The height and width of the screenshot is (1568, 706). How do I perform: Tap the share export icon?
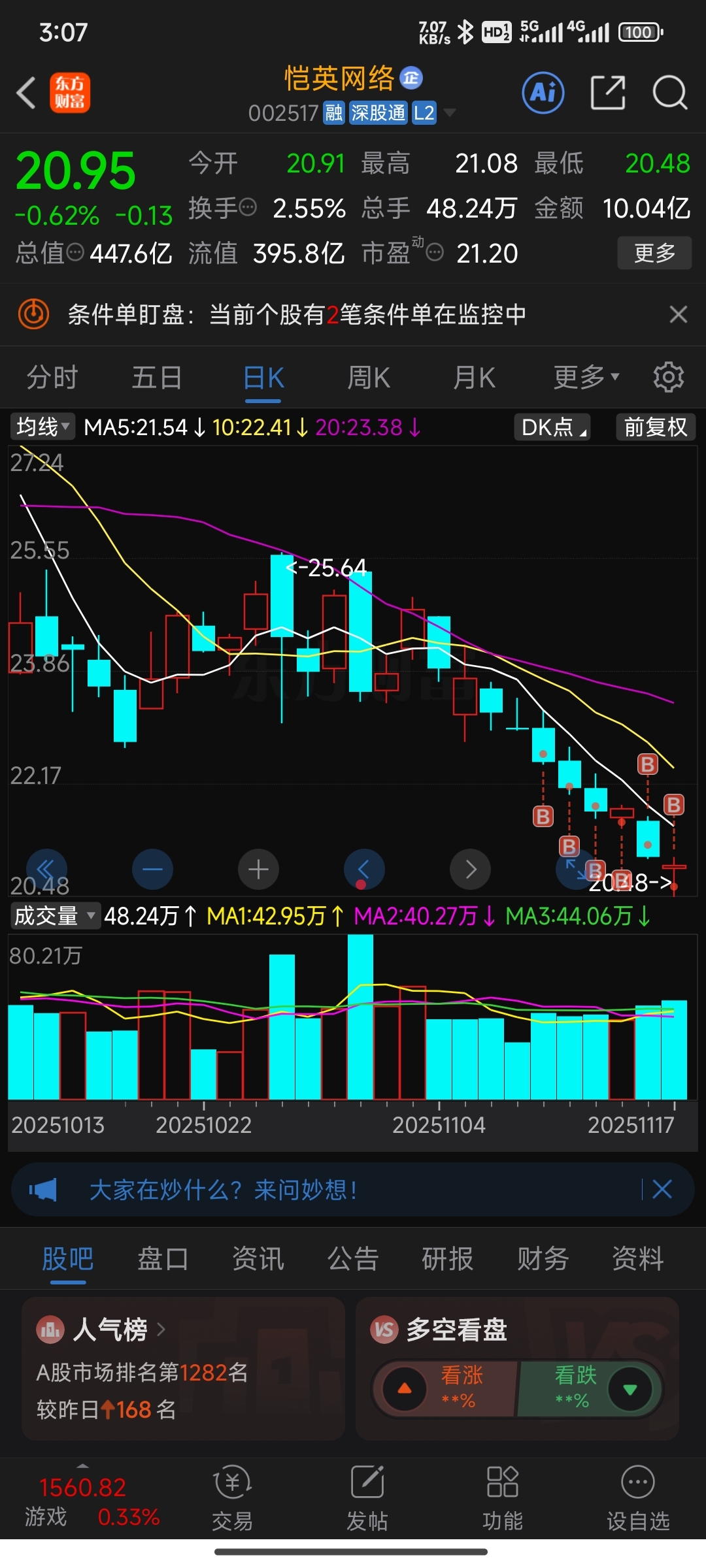(608, 92)
